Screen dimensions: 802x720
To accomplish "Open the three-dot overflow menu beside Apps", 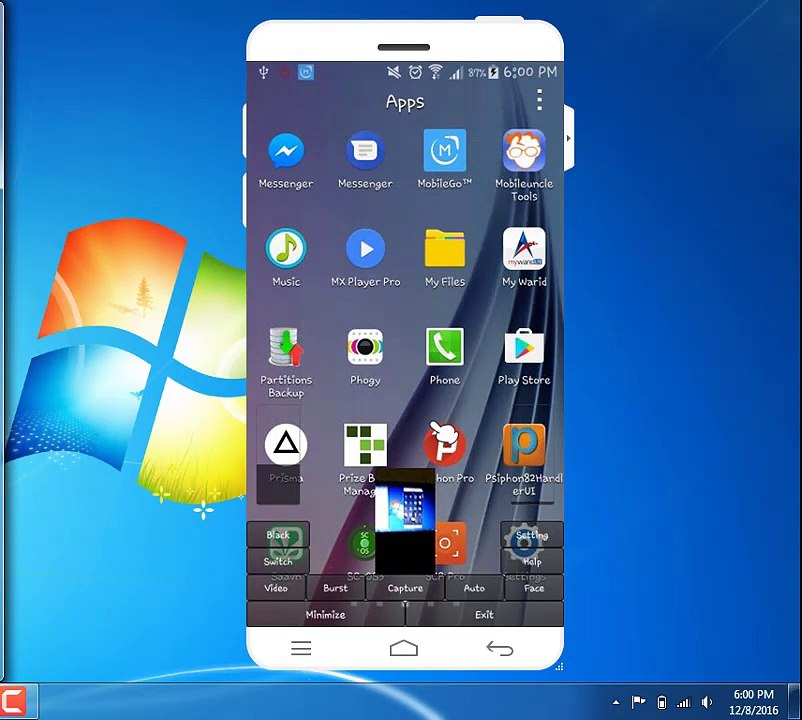I will pyautogui.click(x=539, y=100).
